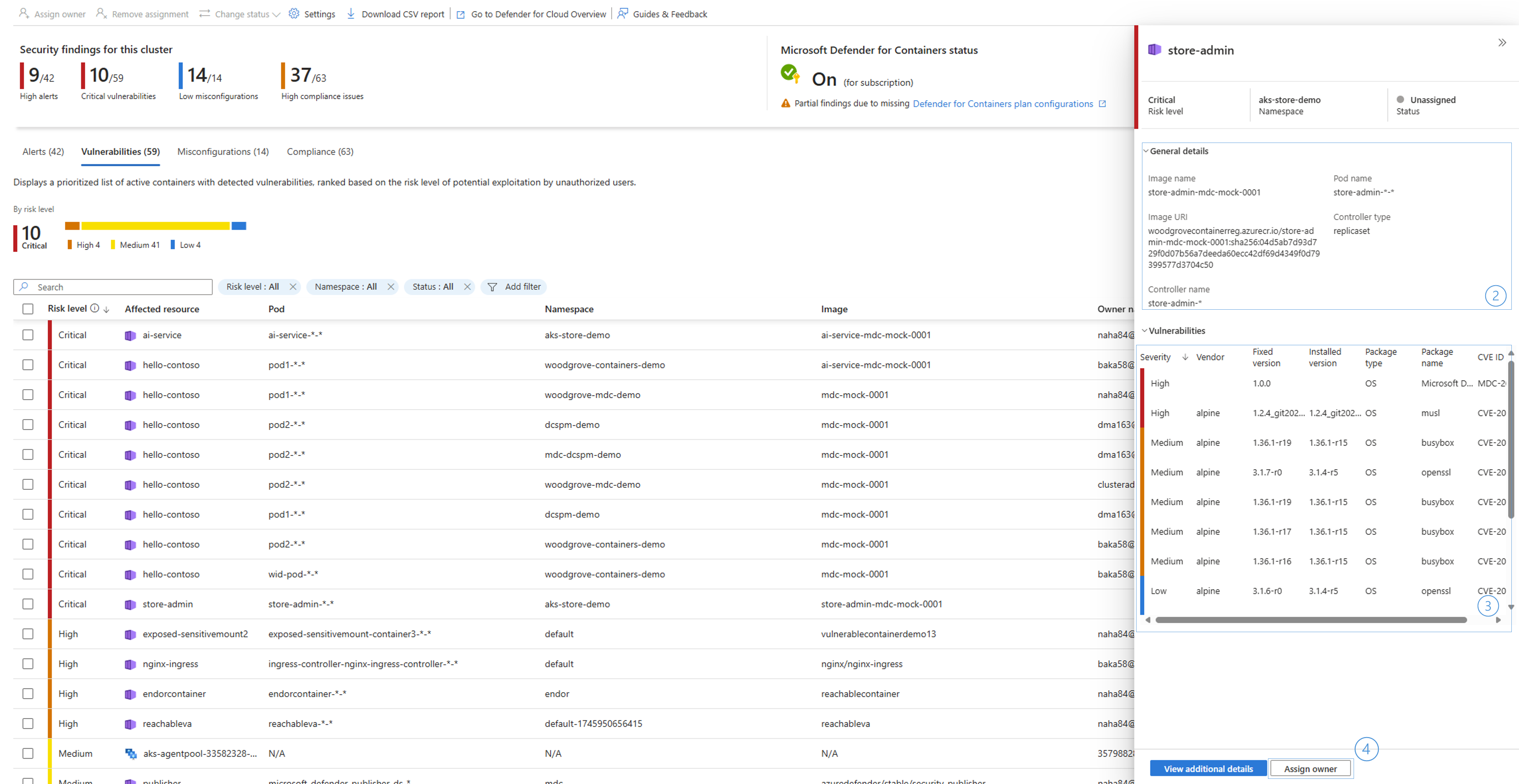1519x784 pixels.
Task: Open the Change status dropdown
Action: click(x=240, y=13)
